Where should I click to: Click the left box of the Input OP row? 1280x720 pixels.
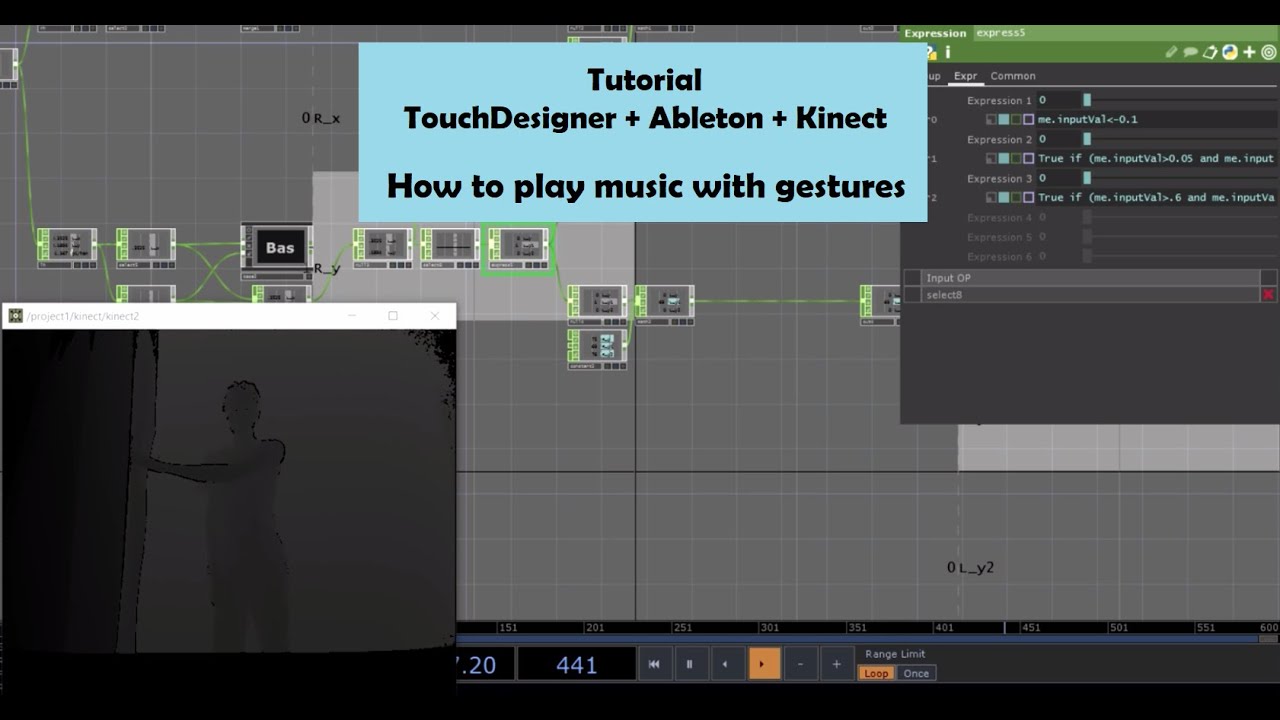[x=912, y=277]
